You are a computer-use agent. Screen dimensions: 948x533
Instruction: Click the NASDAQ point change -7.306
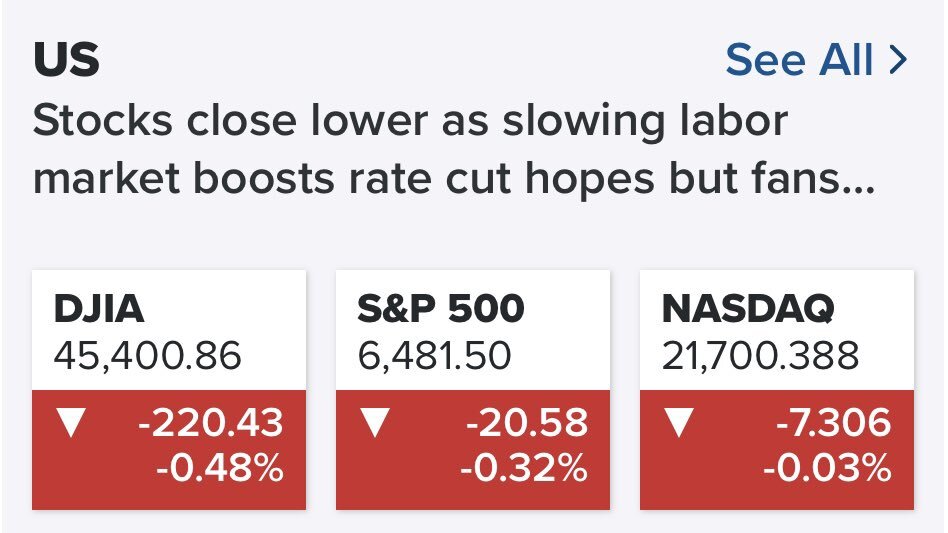832,424
